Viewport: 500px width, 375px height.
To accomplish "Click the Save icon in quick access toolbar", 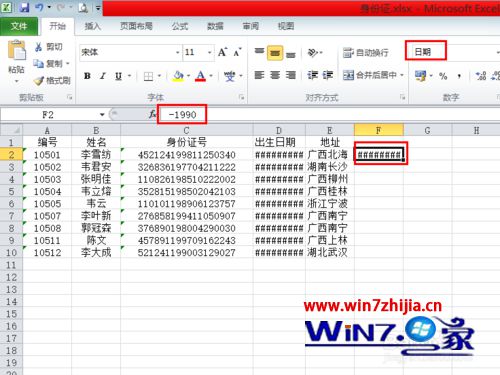I will pos(24,7).
